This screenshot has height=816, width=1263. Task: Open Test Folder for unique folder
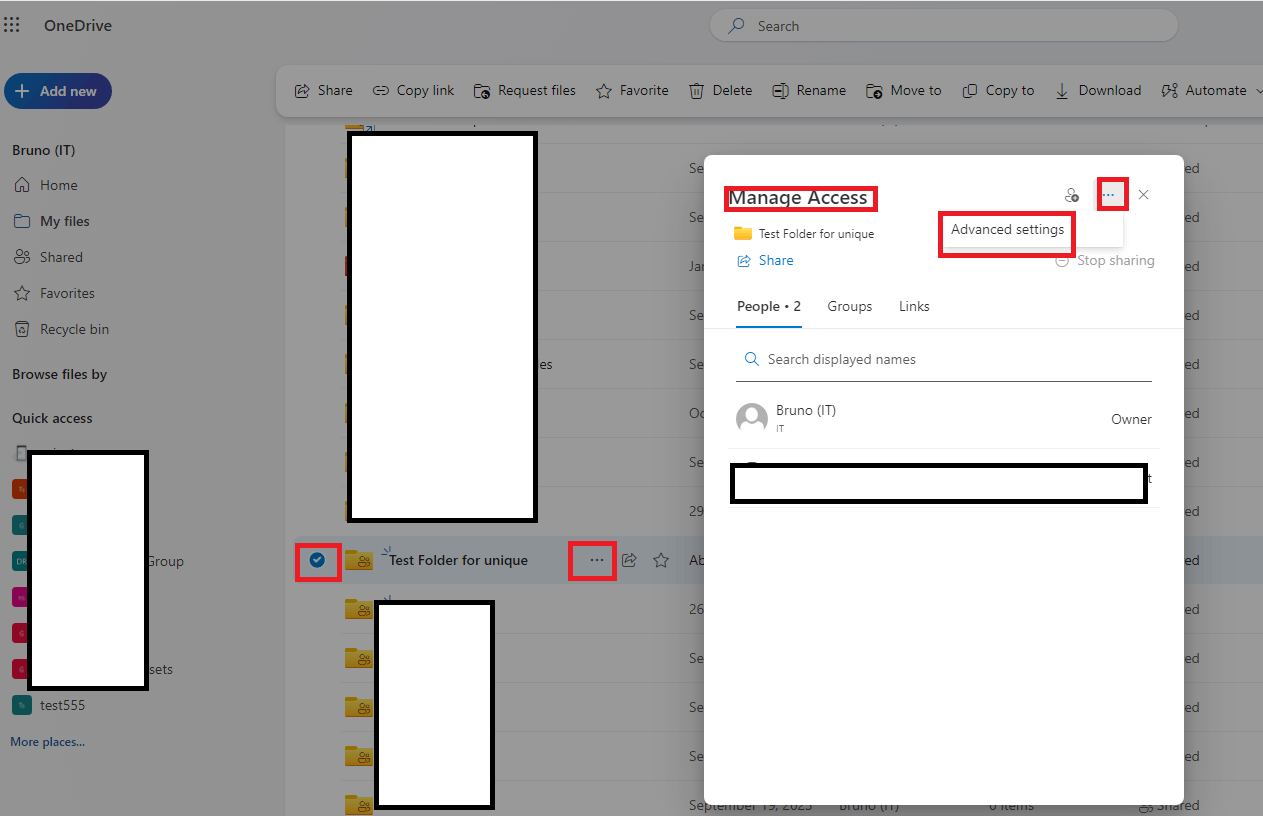click(x=458, y=560)
